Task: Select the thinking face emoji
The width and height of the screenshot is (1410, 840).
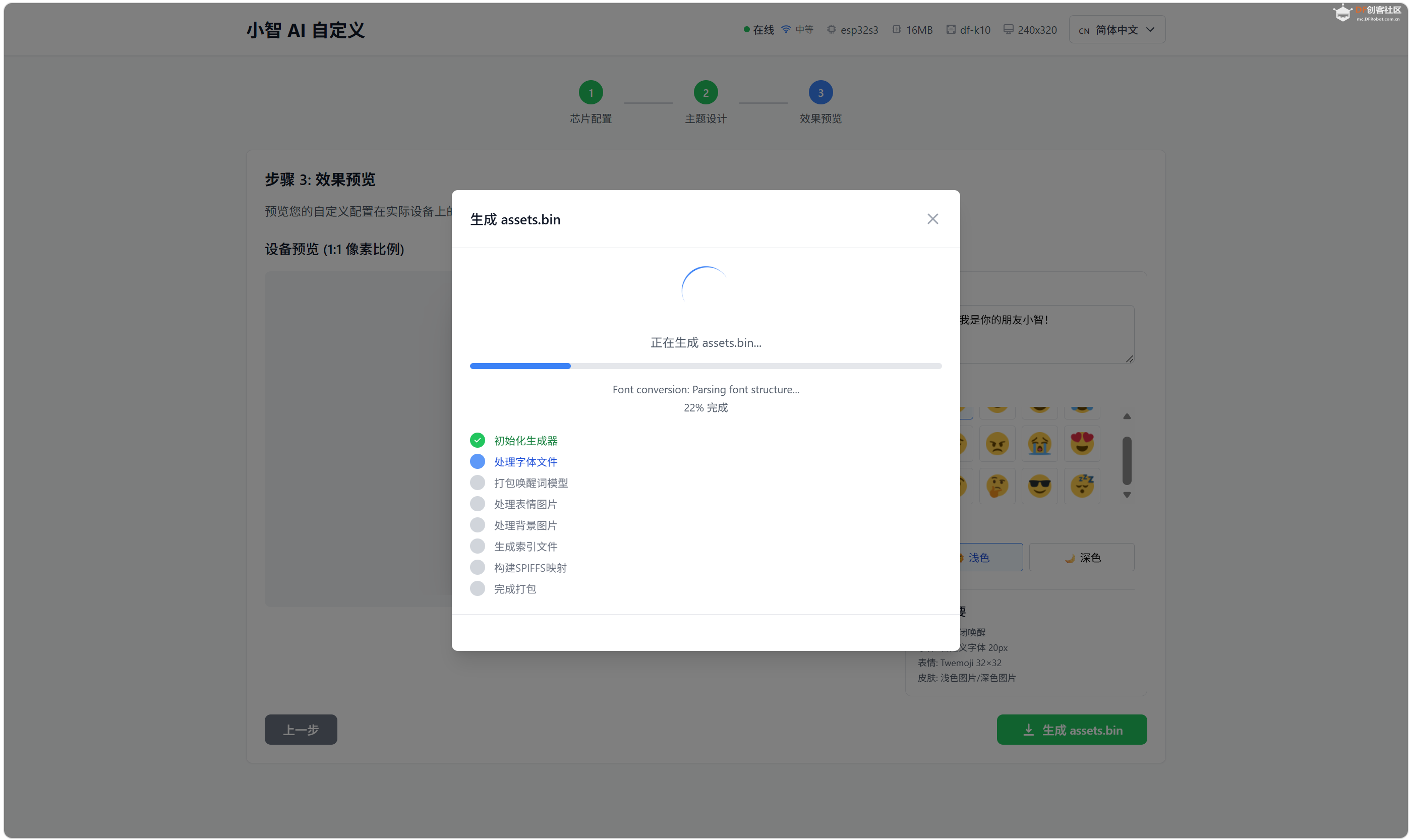Action: point(997,486)
